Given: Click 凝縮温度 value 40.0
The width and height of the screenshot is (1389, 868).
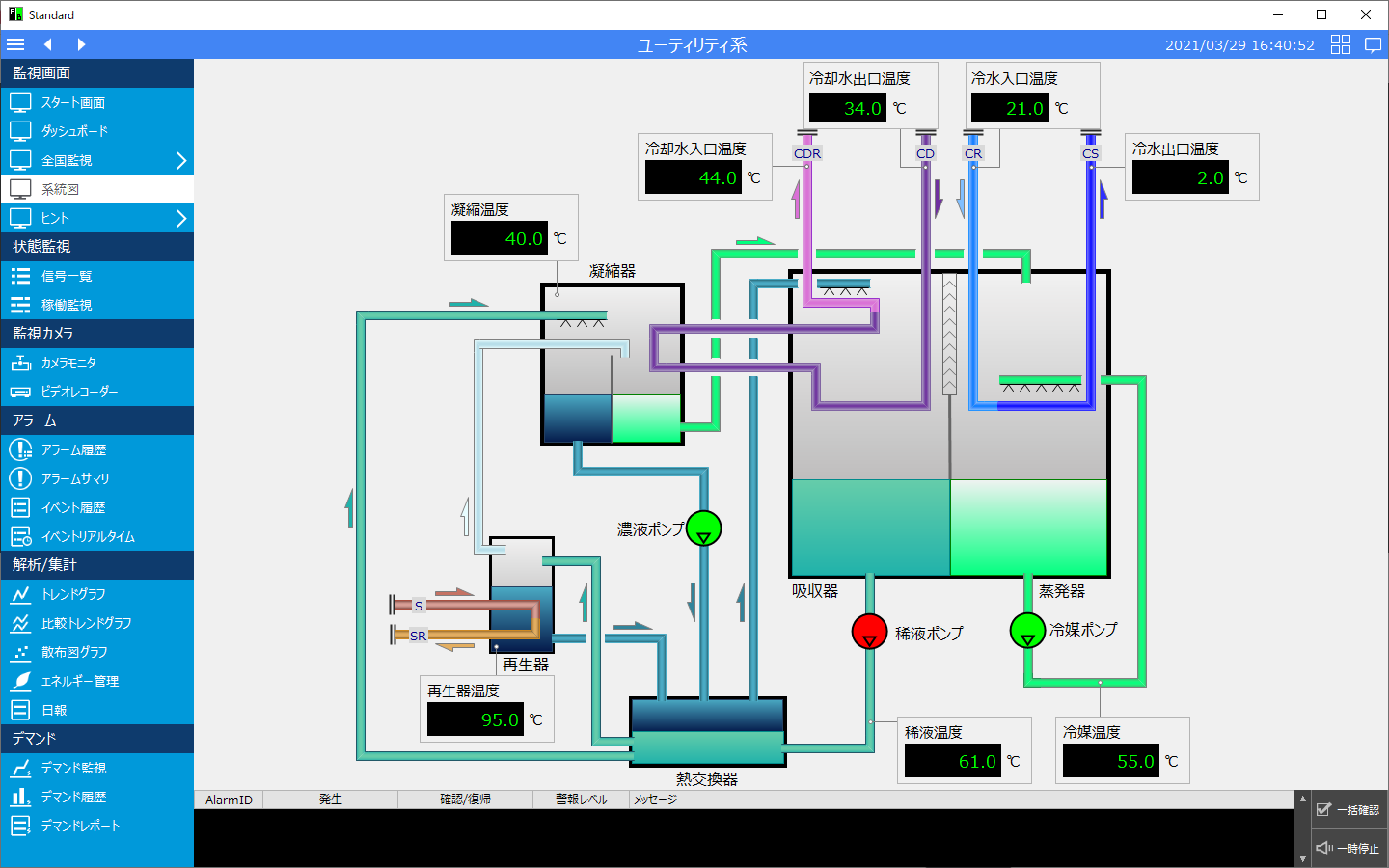Looking at the screenshot, I should 499,238.
